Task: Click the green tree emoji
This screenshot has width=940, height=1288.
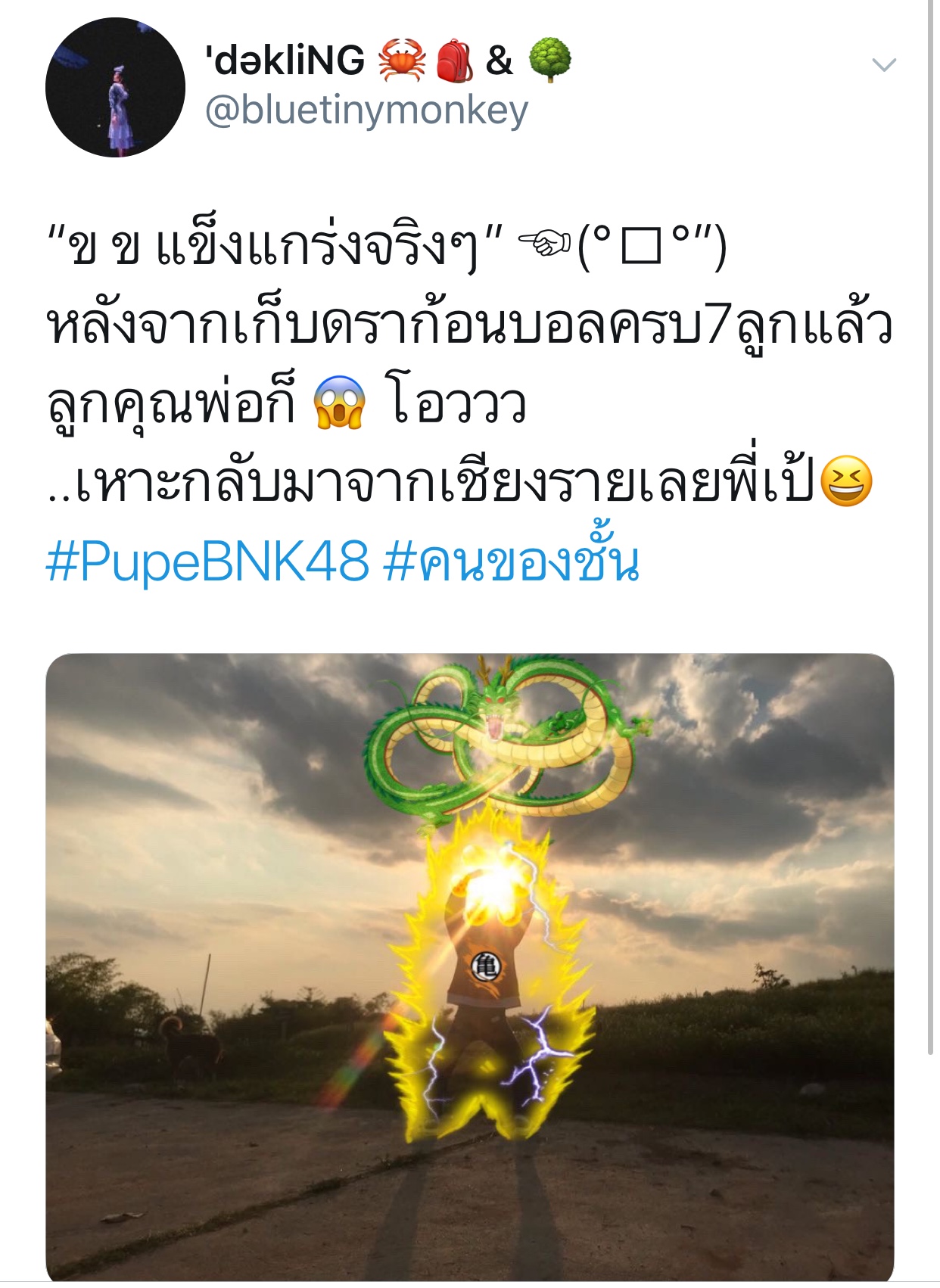Action: [549, 61]
